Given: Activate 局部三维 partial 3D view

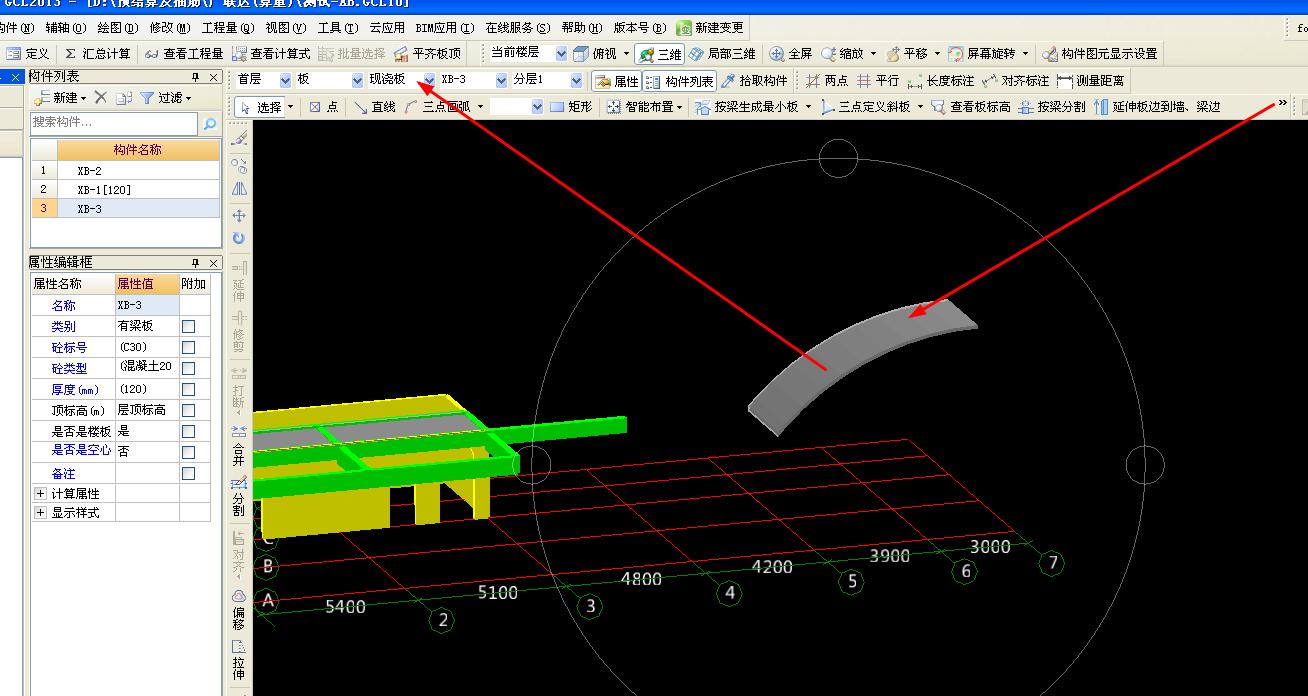Looking at the screenshot, I should [723, 54].
